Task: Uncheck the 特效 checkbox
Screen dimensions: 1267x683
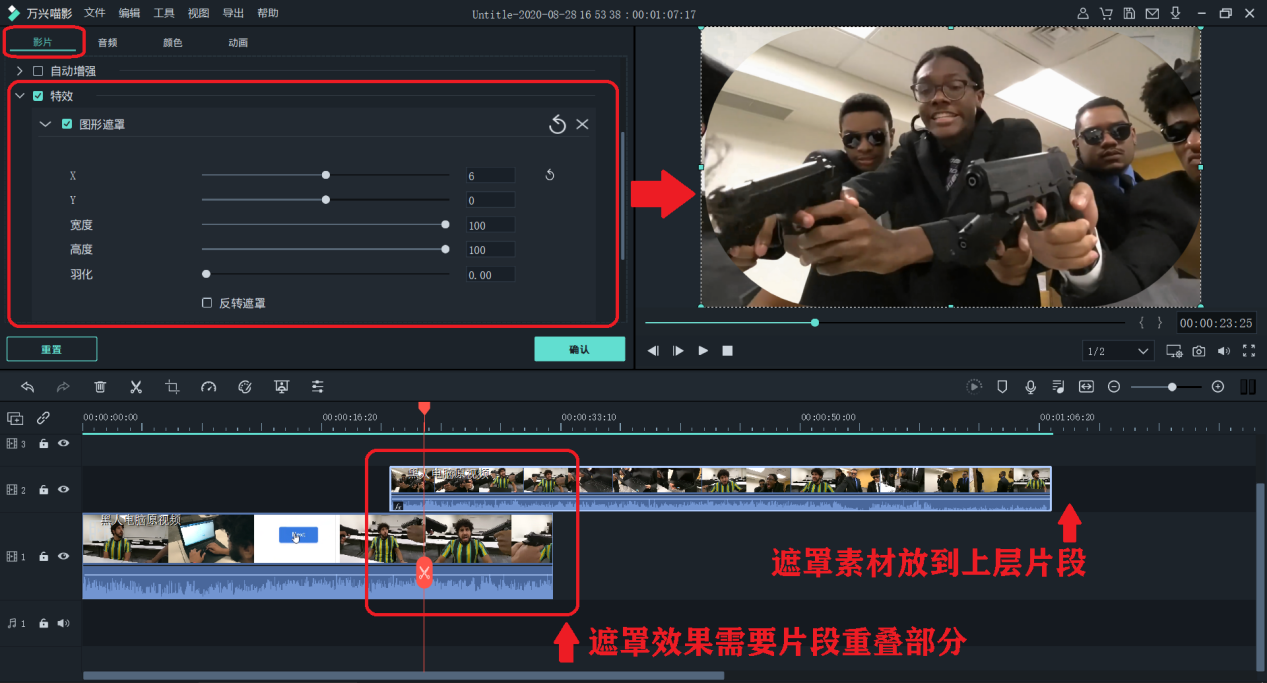Action: click(x=37, y=96)
